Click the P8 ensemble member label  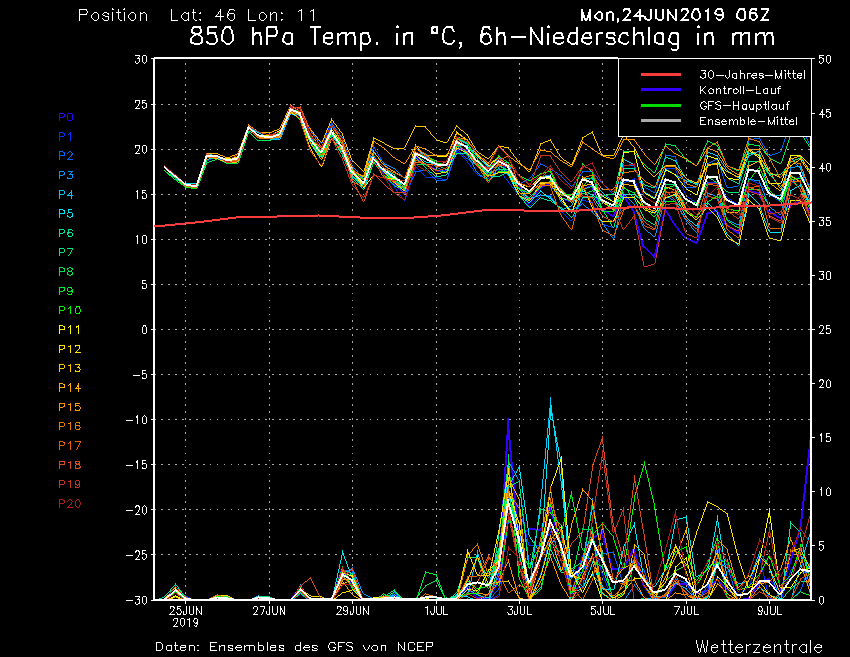click(66, 272)
